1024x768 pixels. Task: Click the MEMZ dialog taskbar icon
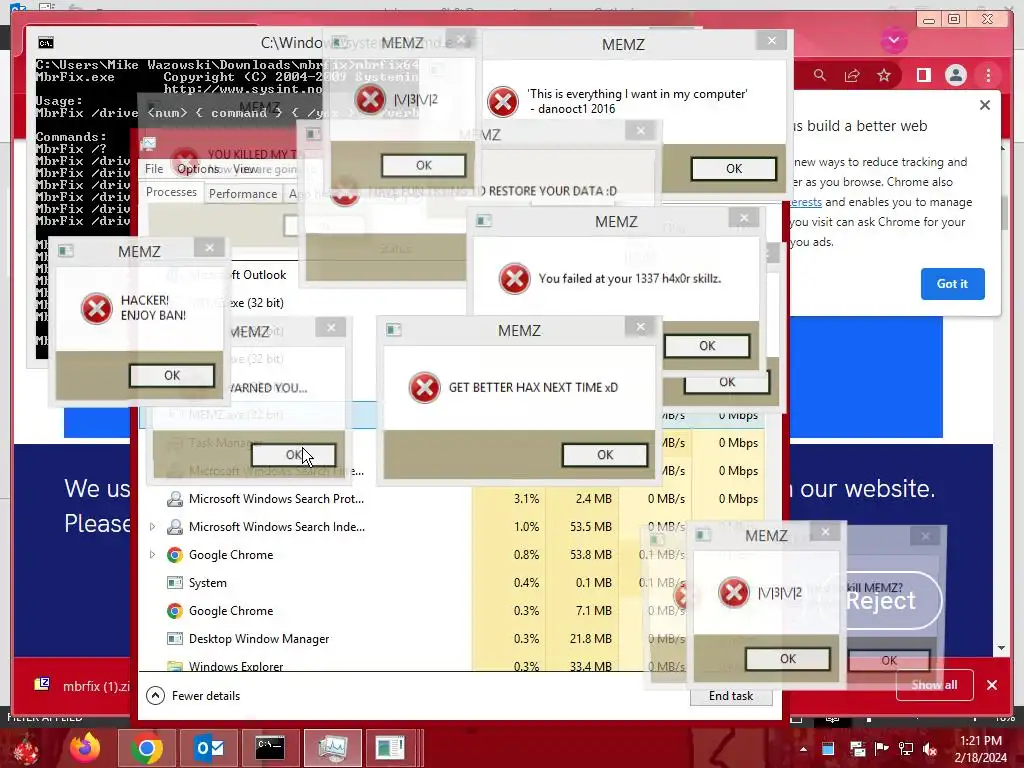click(x=391, y=748)
